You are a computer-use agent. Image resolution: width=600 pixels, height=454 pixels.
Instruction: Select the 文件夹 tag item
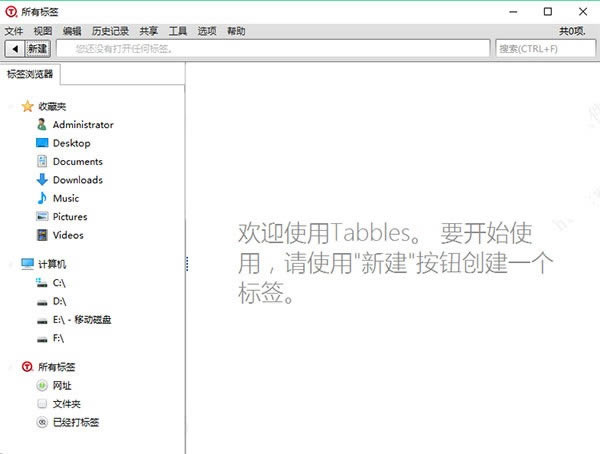(x=66, y=404)
